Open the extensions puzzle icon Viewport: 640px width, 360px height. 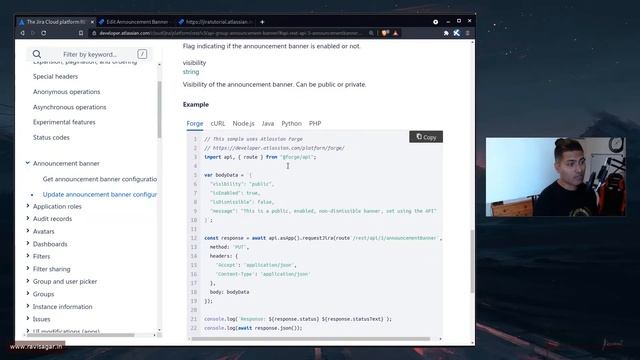[x=446, y=33]
